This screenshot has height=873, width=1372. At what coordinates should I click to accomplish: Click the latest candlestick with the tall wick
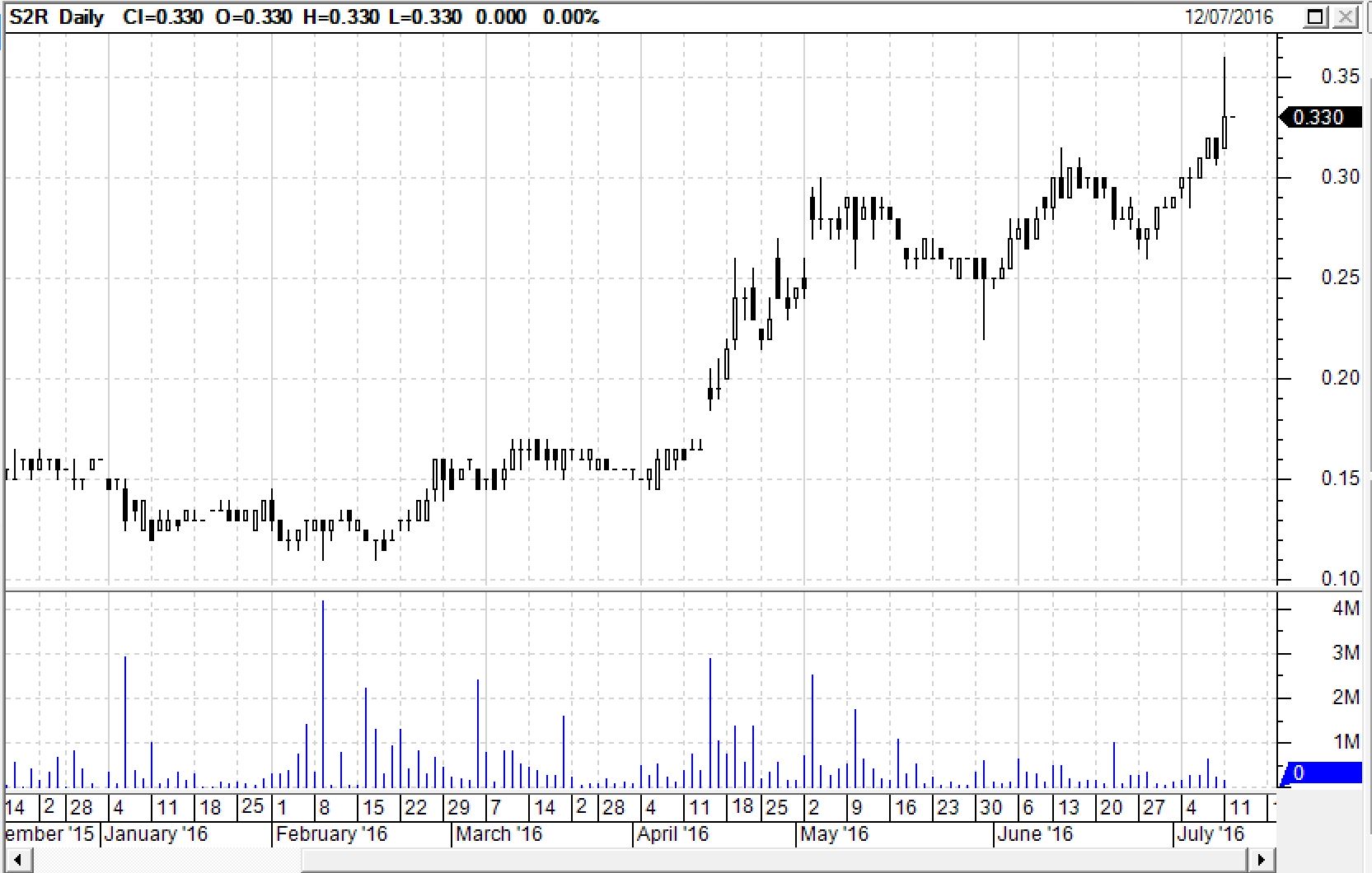[x=1224, y=103]
